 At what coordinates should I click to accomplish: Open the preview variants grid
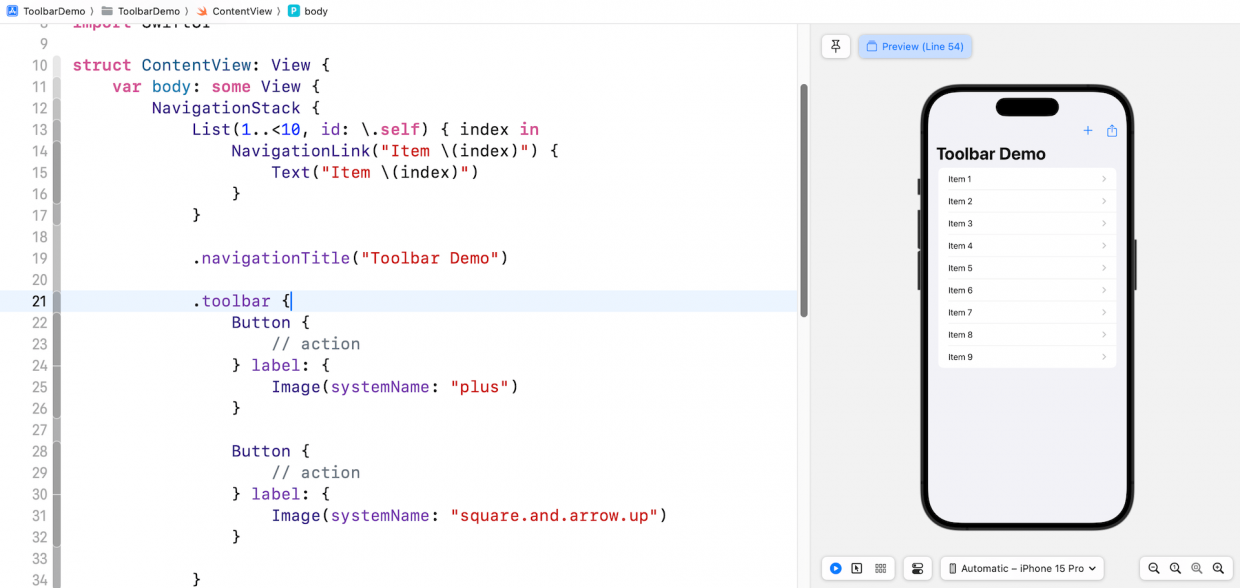(880, 568)
